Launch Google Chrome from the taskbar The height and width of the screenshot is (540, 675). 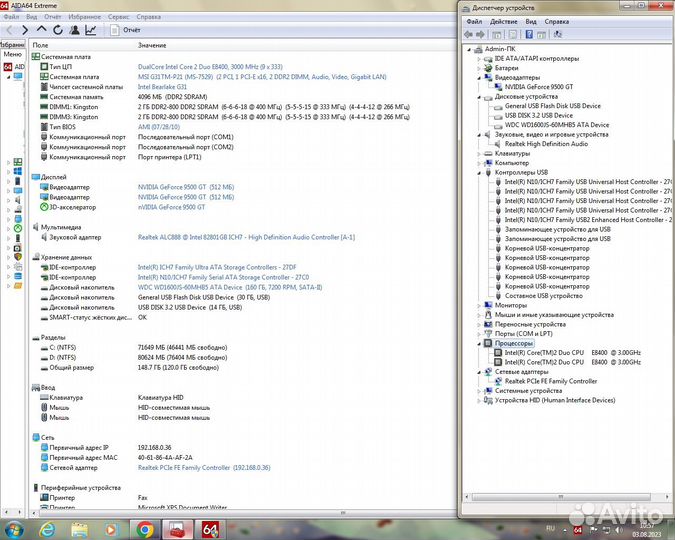pyautogui.click(x=145, y=529)
